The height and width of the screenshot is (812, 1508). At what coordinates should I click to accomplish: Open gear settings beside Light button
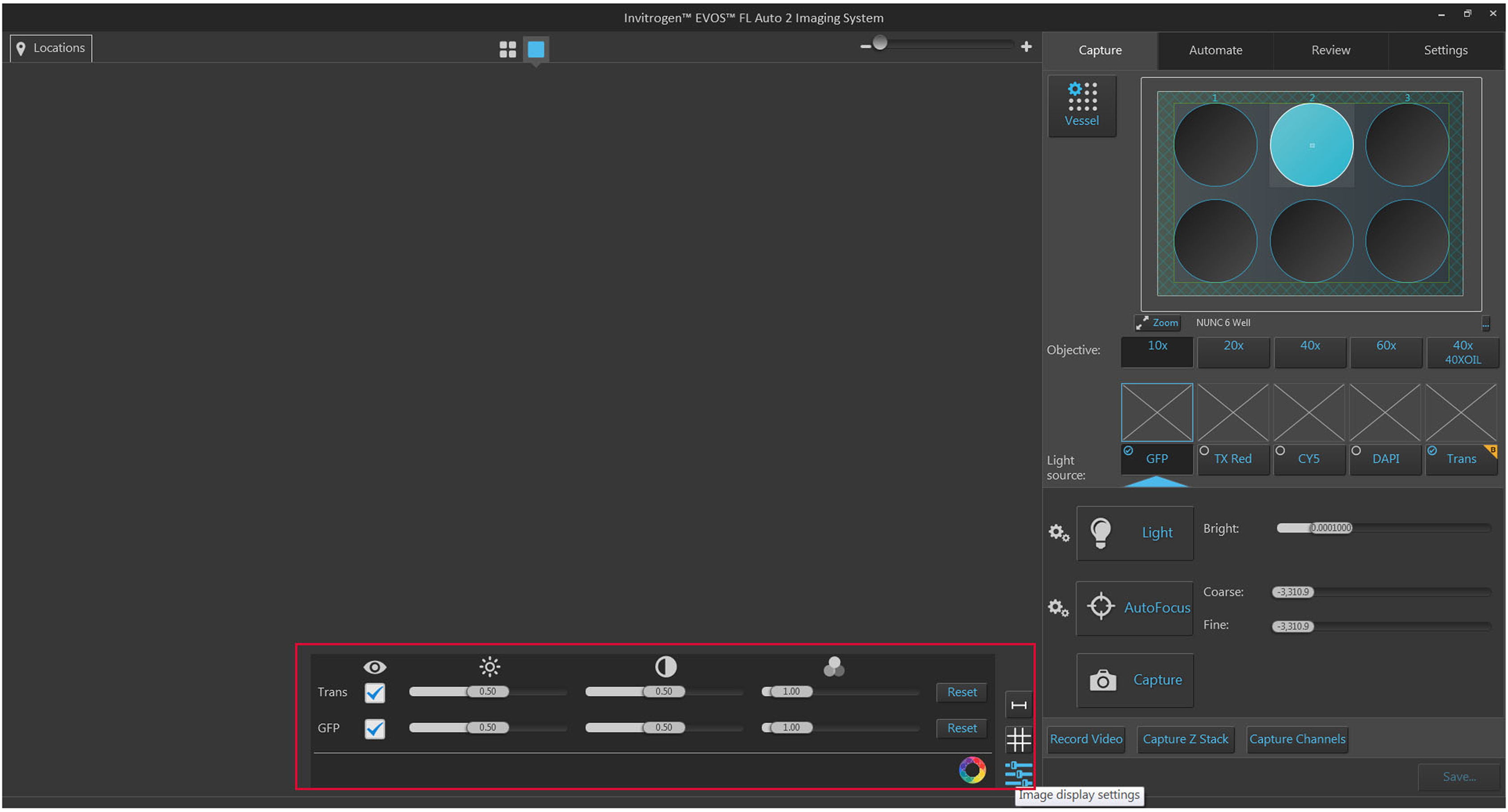[x=1058, y=533]
